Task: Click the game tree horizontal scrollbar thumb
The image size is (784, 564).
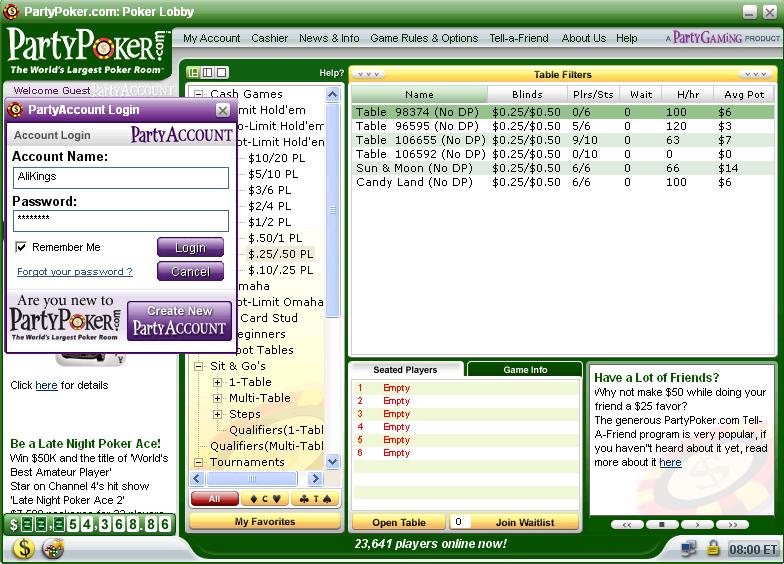Action: pyautogui.click(x=252, y=478)
